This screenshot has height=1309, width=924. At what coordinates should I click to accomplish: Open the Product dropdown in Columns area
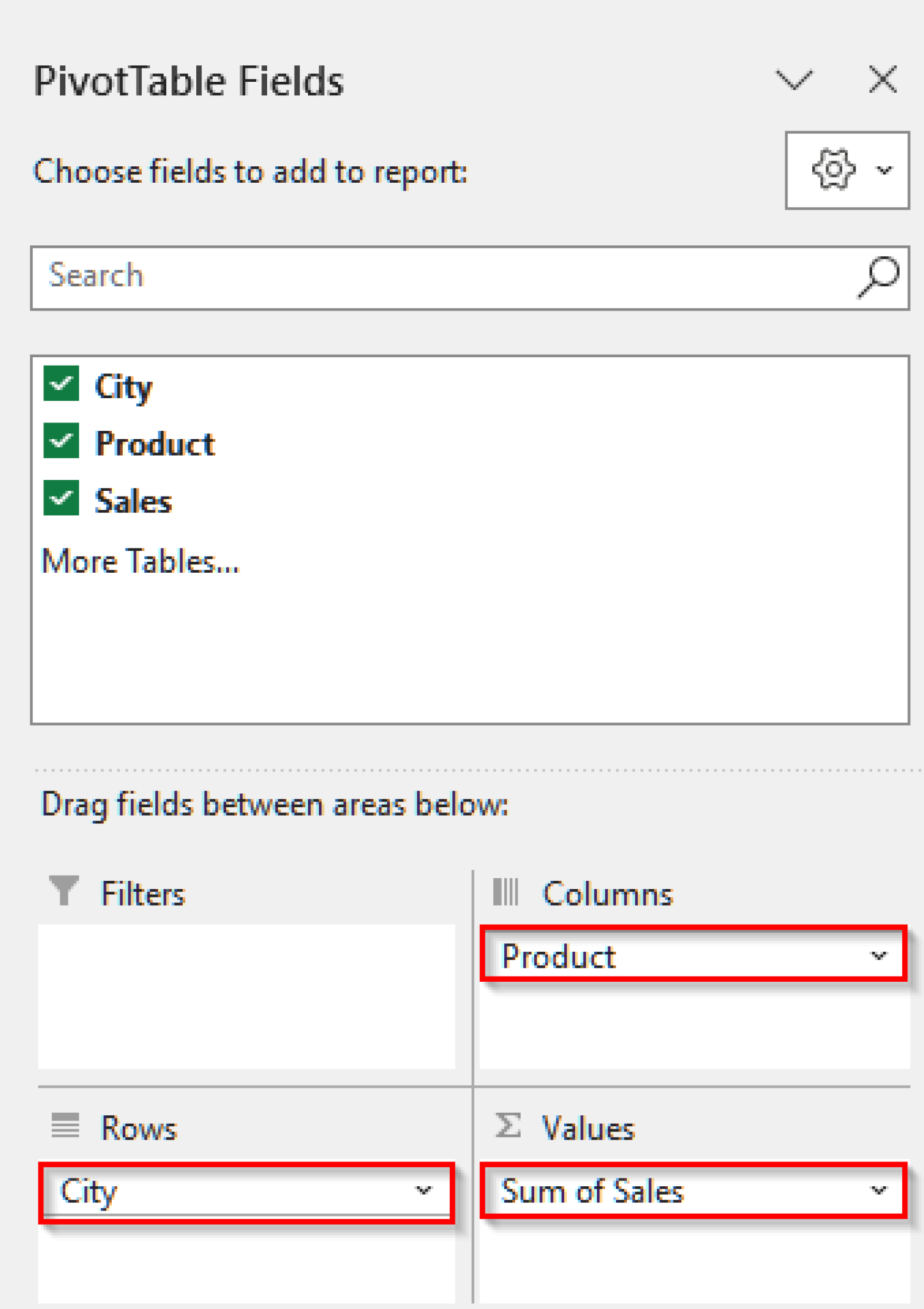pyautogui.click(x=878, y=956)
